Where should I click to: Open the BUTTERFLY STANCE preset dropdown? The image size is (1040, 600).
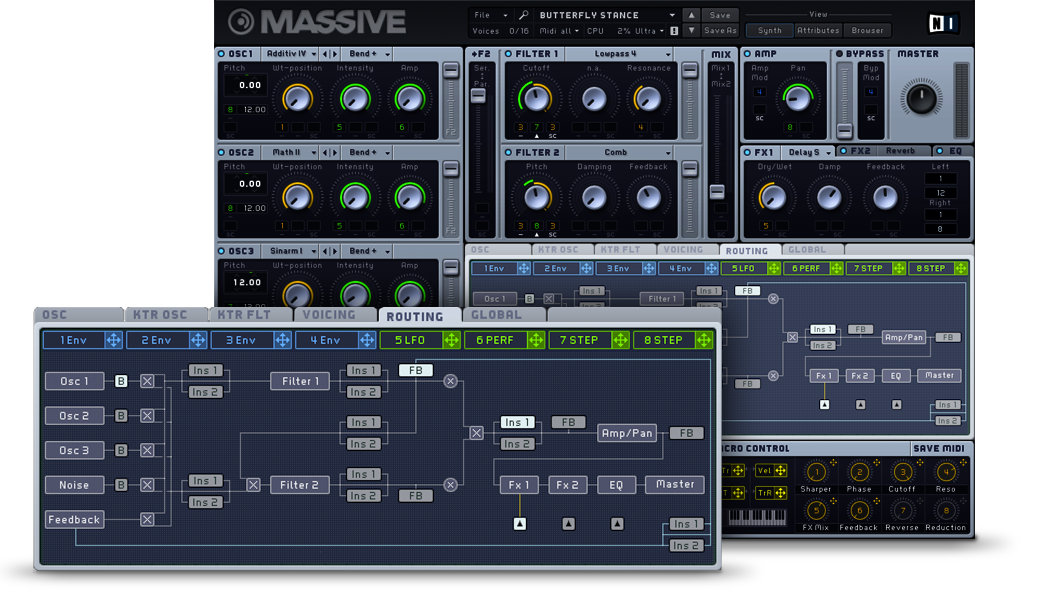(x=606, y=15)
